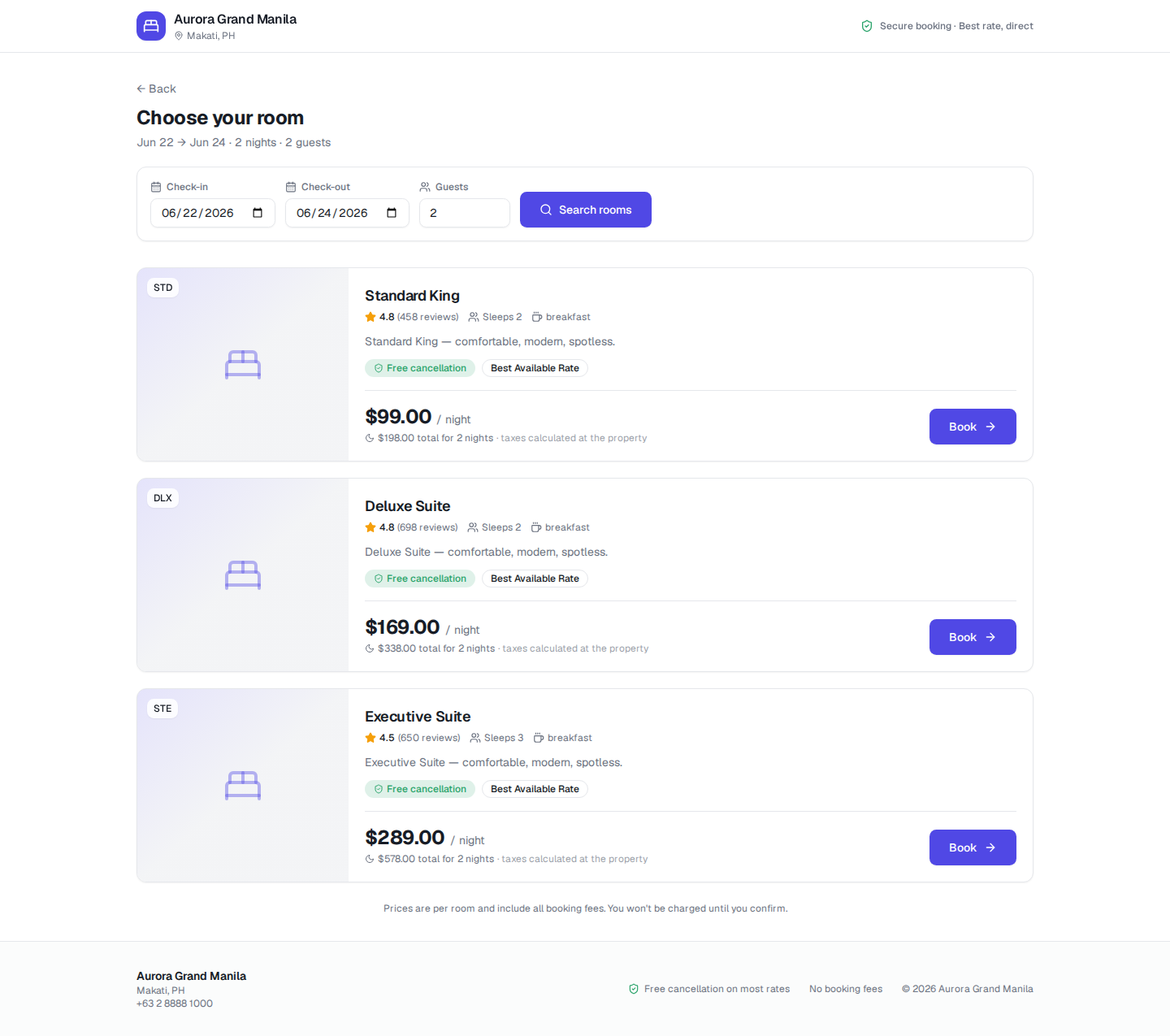Book the Standard King room
Viewport: 1170px width, 1036px height.
click(973, 427)
